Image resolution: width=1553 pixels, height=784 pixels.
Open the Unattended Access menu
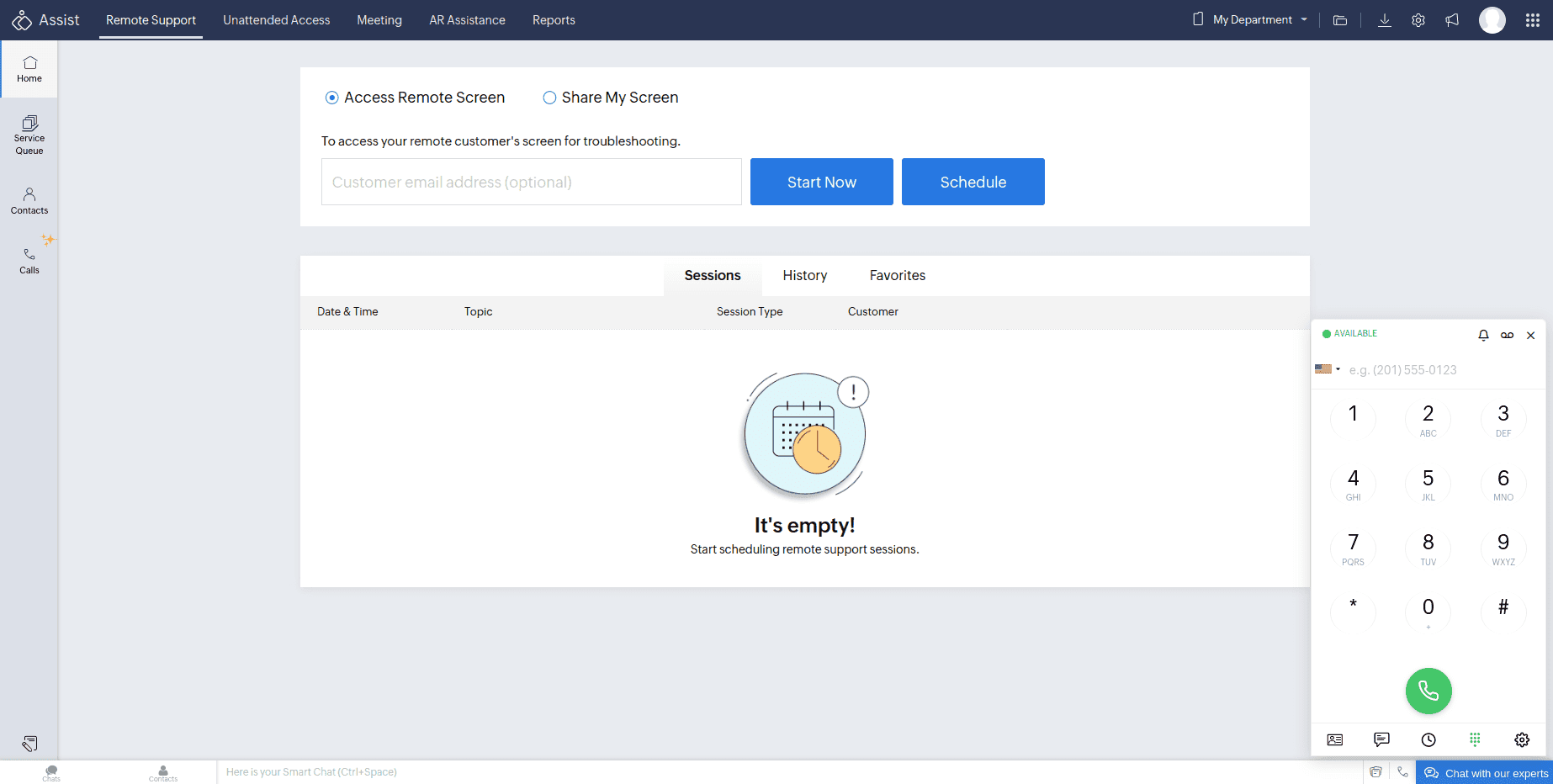tap(276, 20)
